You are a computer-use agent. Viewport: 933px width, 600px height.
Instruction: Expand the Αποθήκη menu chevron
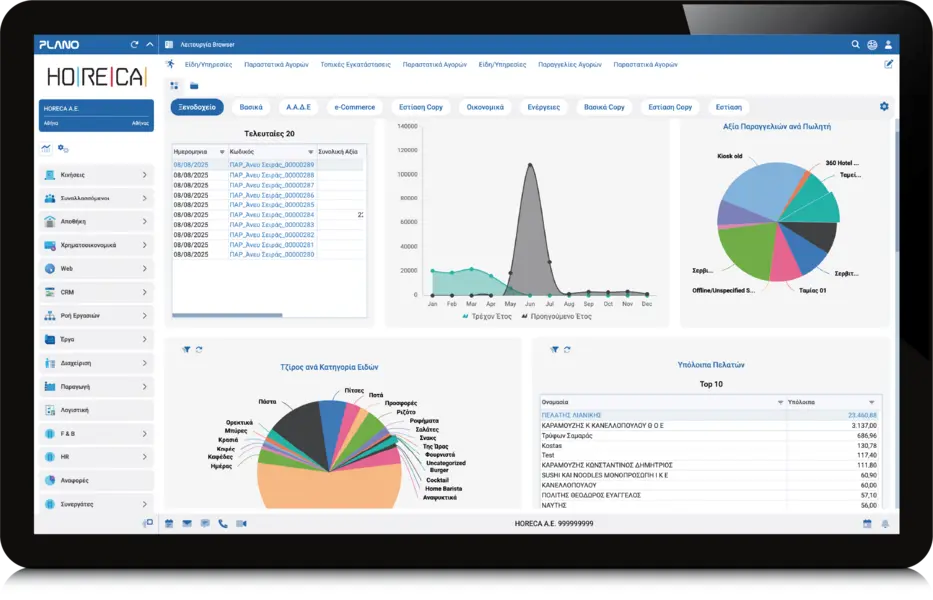click(145, 221)
